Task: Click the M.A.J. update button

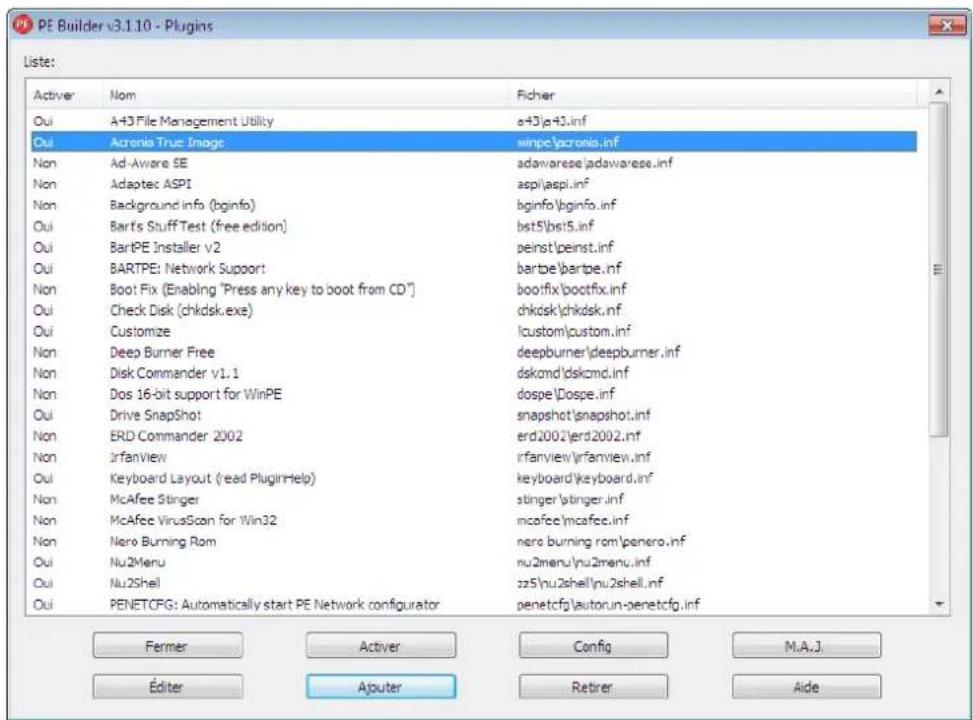Action: click(x=806, y=646)
